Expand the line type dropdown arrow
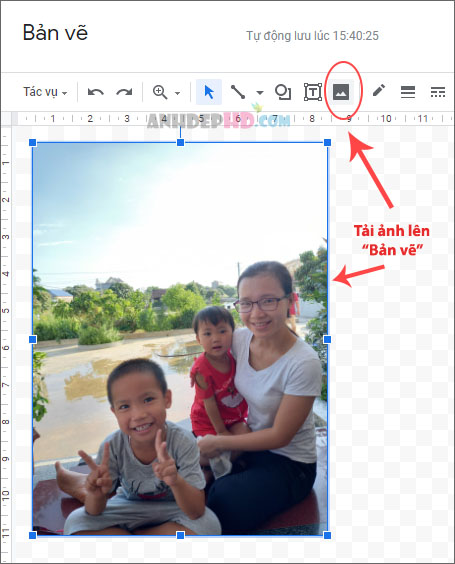The width and height of the screenshot is (455, 564). [x=260, y=93]
